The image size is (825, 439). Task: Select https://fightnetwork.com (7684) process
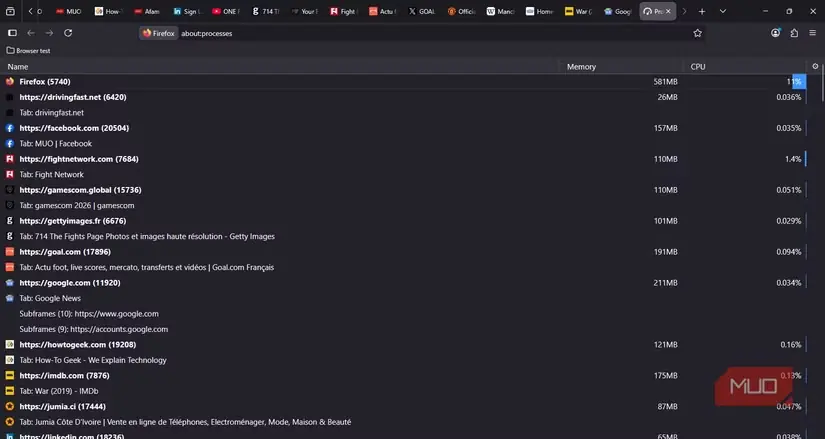tap(405, 159)
